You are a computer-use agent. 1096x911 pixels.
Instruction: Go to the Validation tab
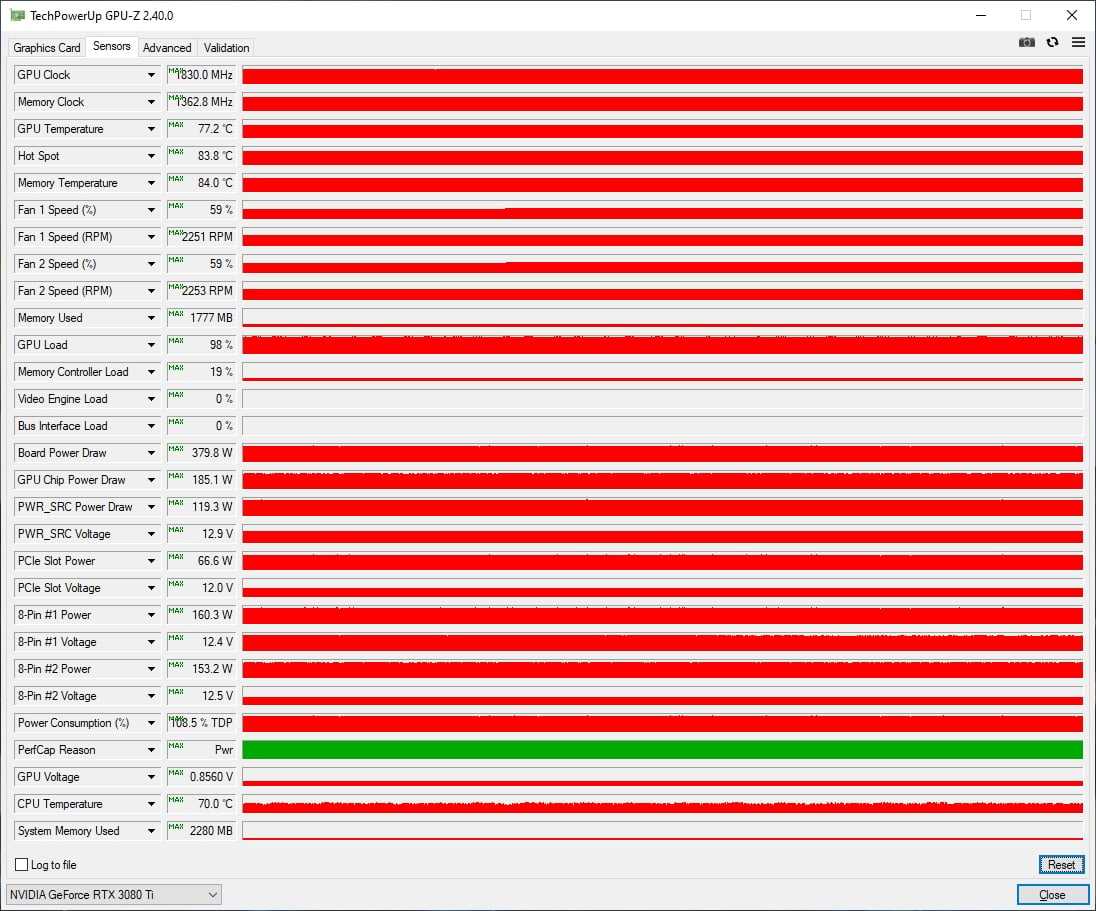pos(226,47)
